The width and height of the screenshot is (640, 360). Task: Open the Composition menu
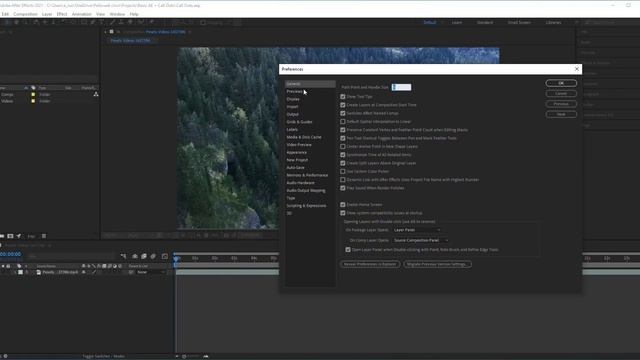25,14
